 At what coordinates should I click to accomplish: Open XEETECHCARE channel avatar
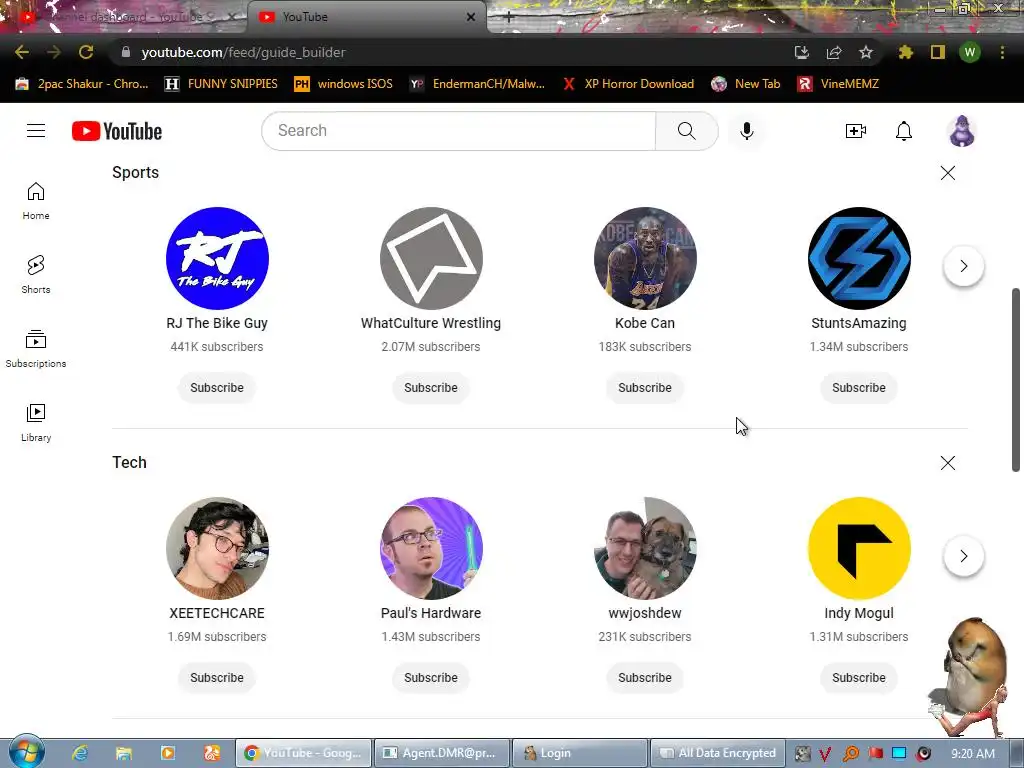click(x=217, y=548)
